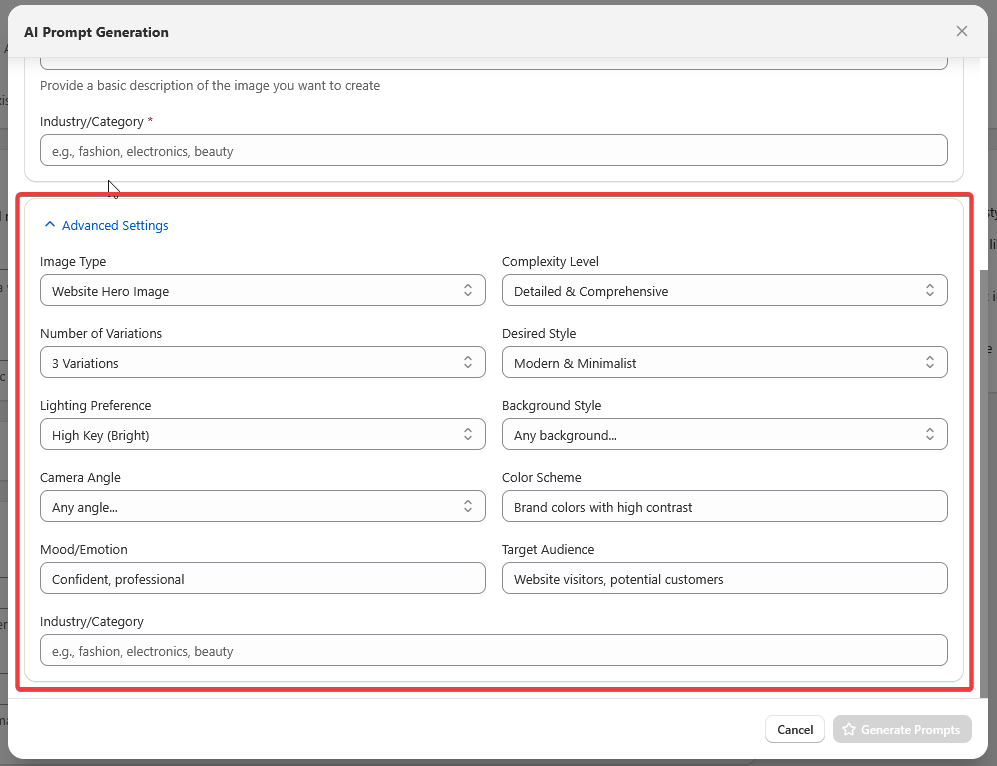Open the Complexity Level dropdown

point(724,291)
